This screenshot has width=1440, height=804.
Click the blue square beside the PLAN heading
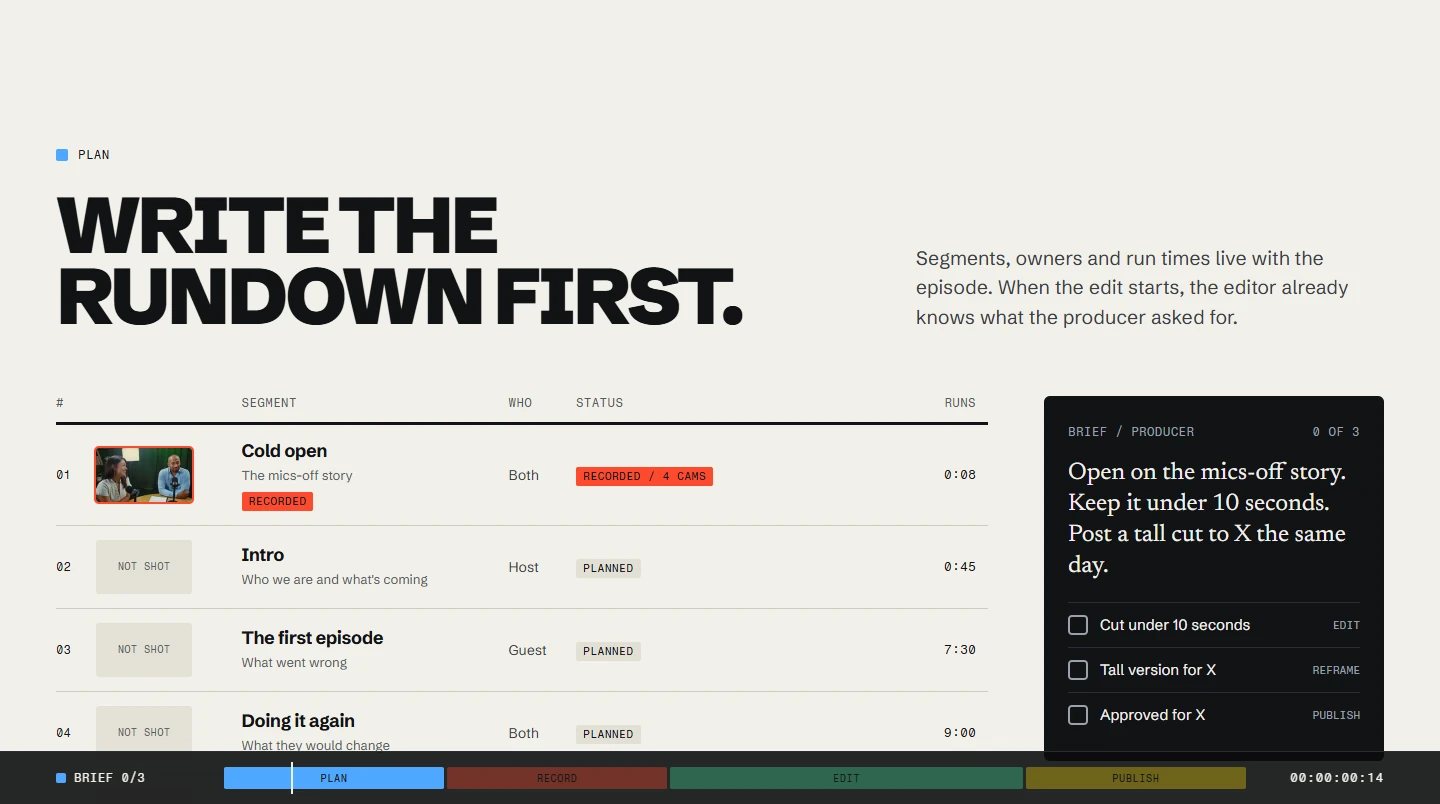click(x=62, y=155)
